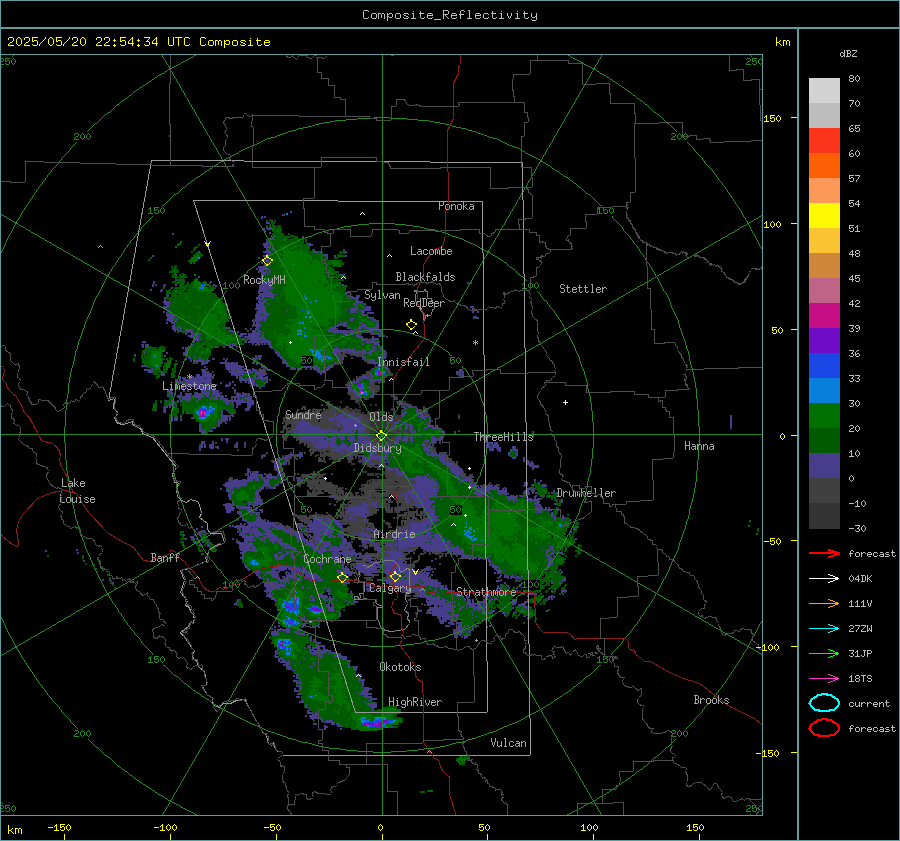Click the storm cell just below Innisfail label
This screenshot has height=841, width=900.
(378, 372)
